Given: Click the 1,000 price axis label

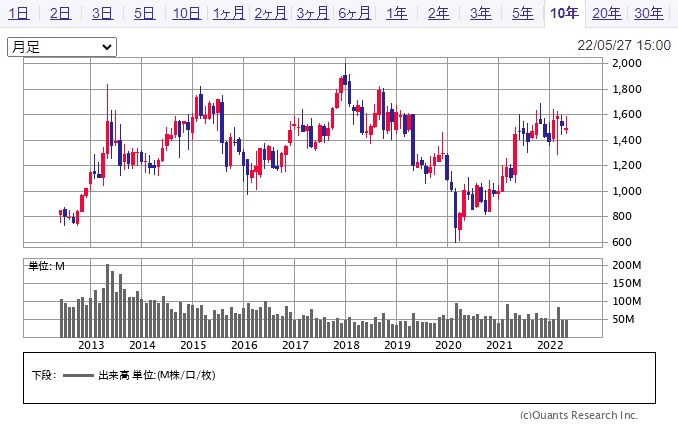Looking at the screenshot, I should click(x=627, y=191).
